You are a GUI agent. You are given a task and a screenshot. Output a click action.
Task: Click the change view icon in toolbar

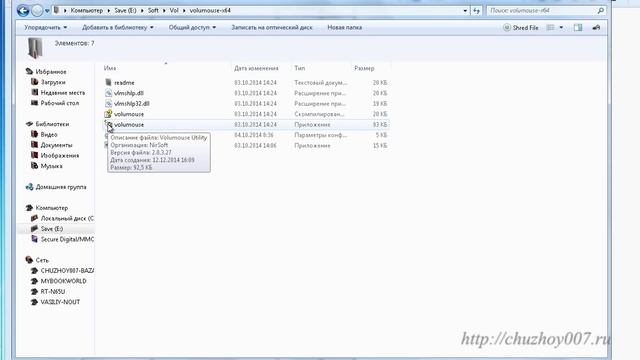551,27
